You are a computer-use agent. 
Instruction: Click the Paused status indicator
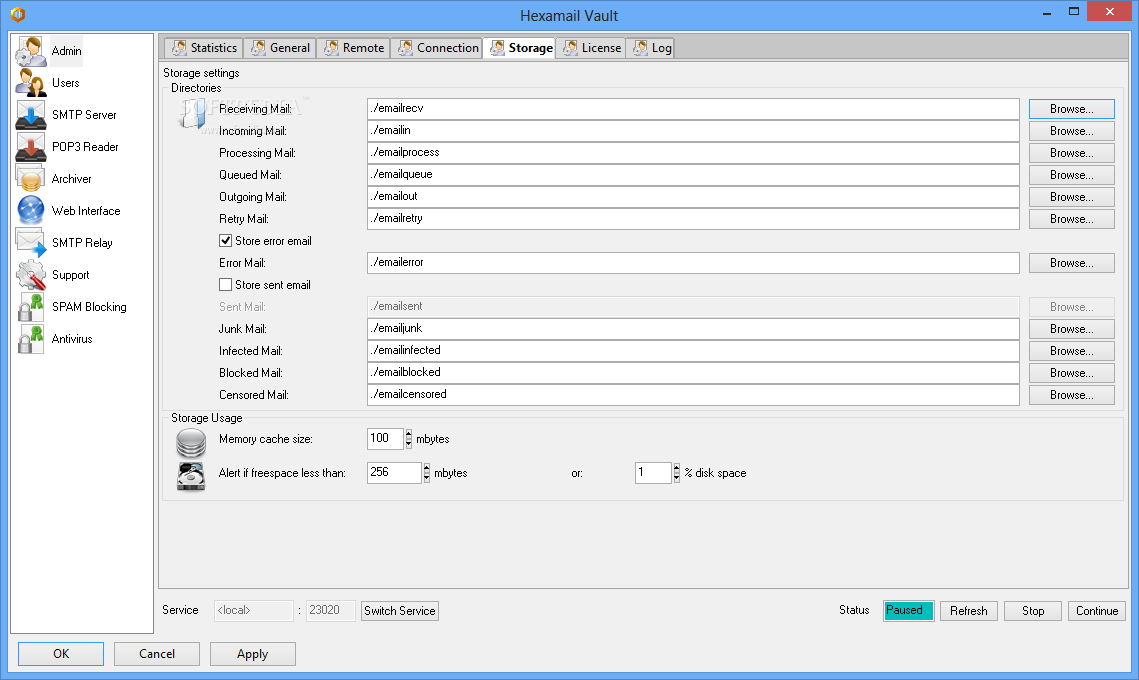tap(909, 611)
